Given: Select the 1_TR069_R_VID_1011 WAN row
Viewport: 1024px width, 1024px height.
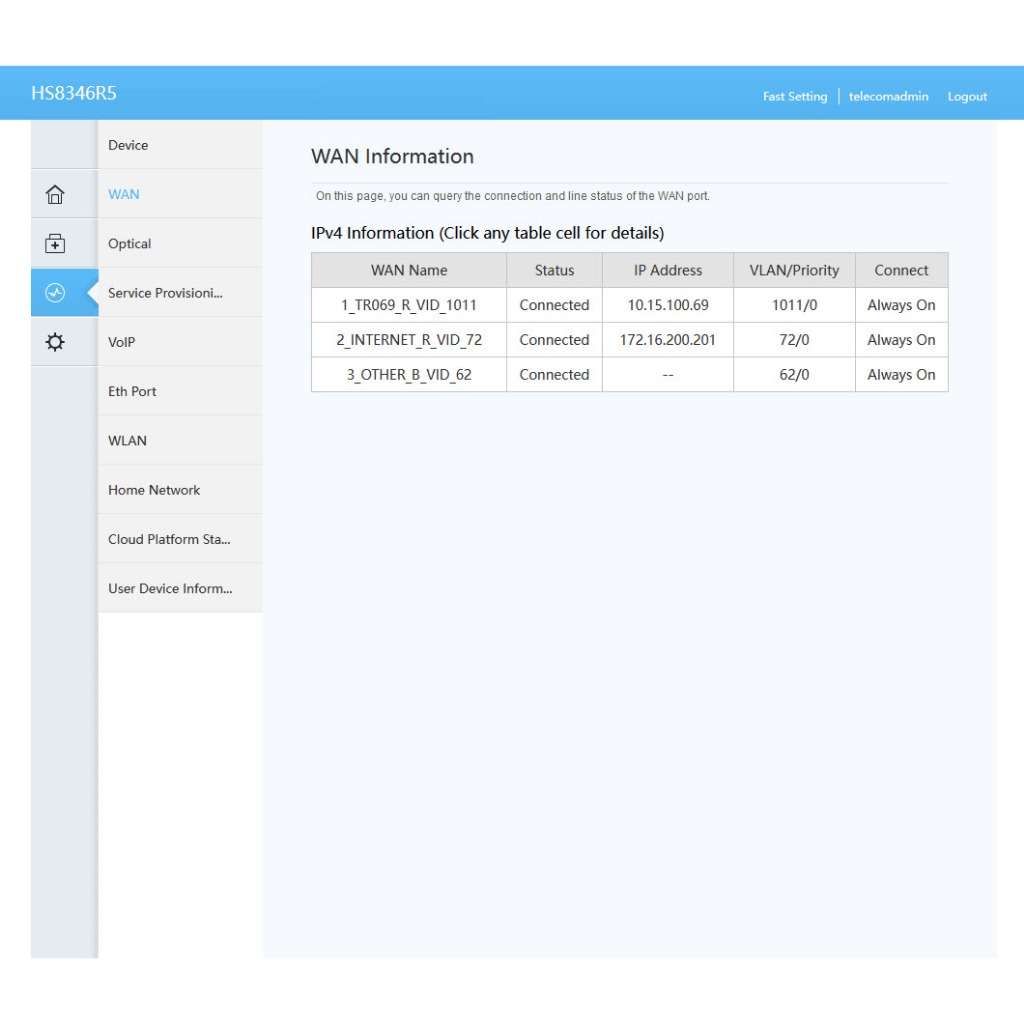Looking at the screenshot, I should (409, 305).
